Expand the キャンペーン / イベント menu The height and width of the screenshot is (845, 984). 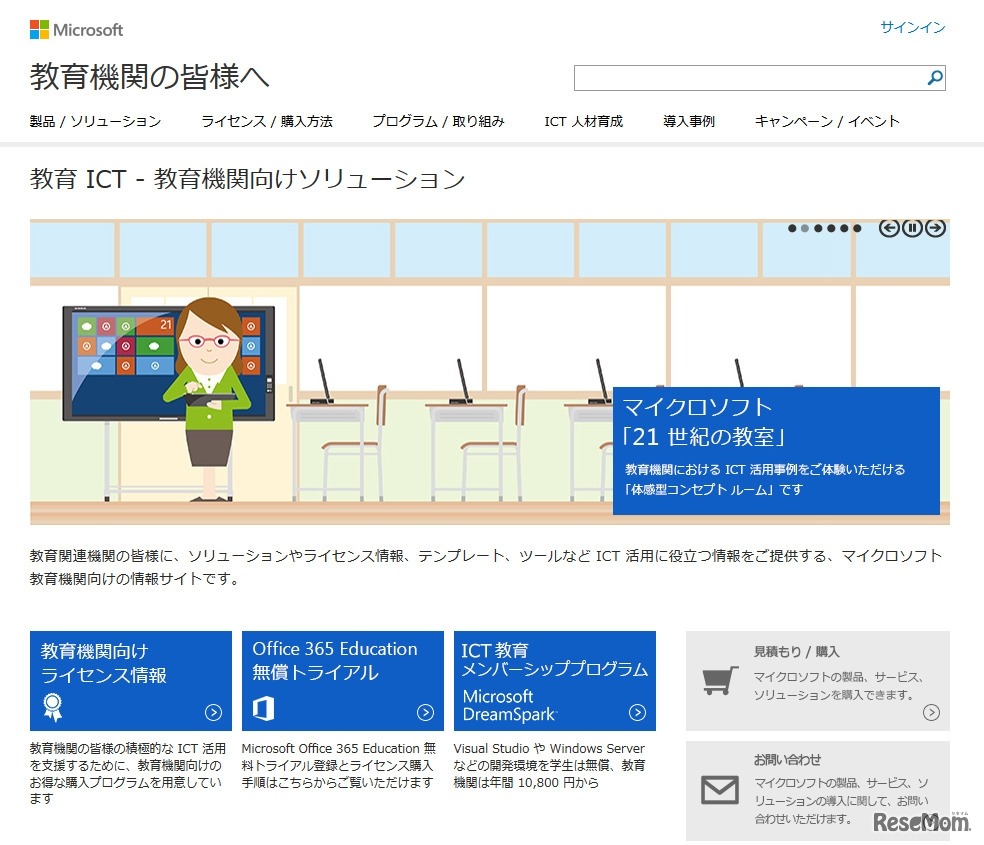[827, 121]
